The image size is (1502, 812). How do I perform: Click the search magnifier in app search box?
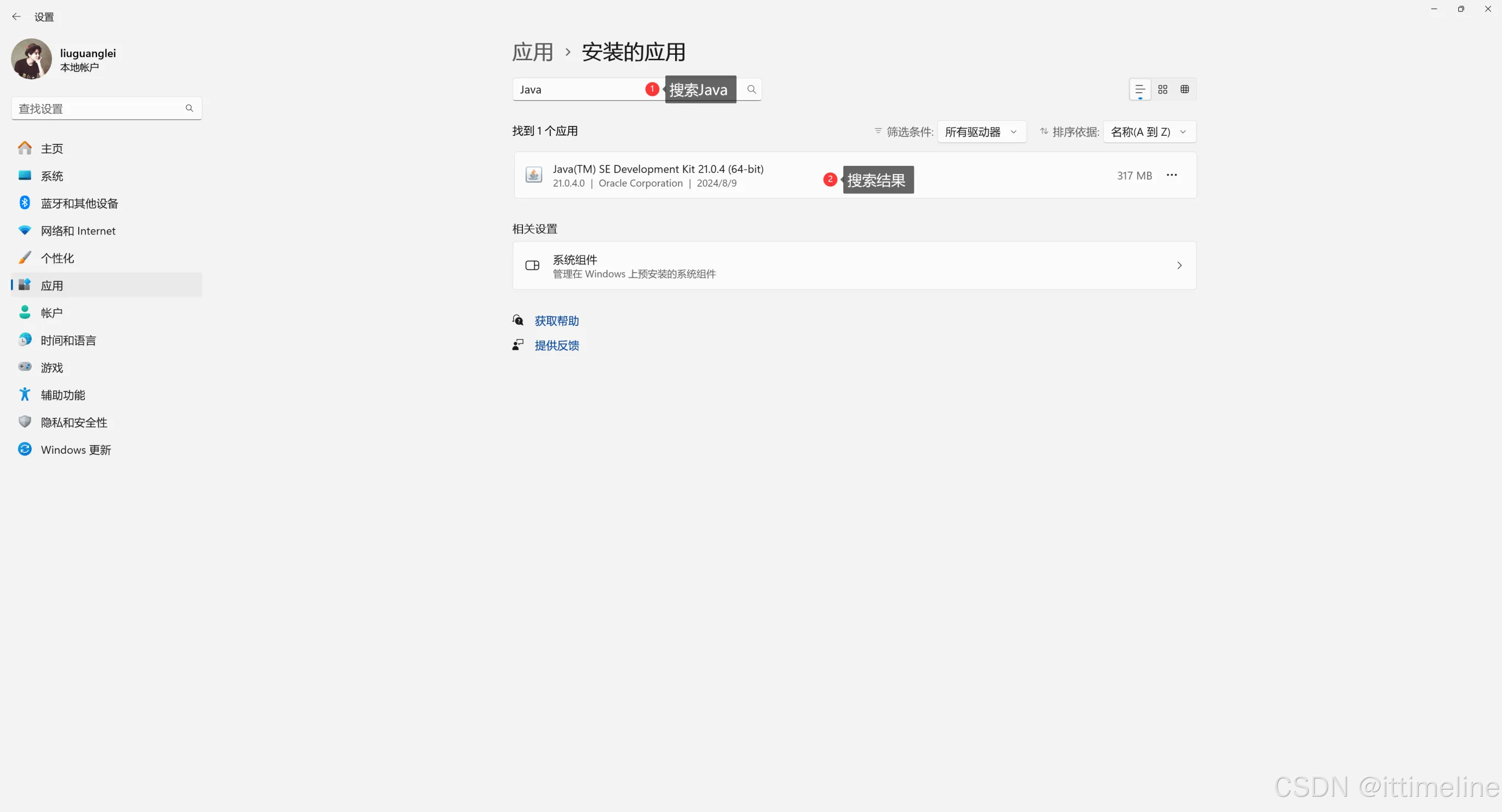(x=752, y=89)
